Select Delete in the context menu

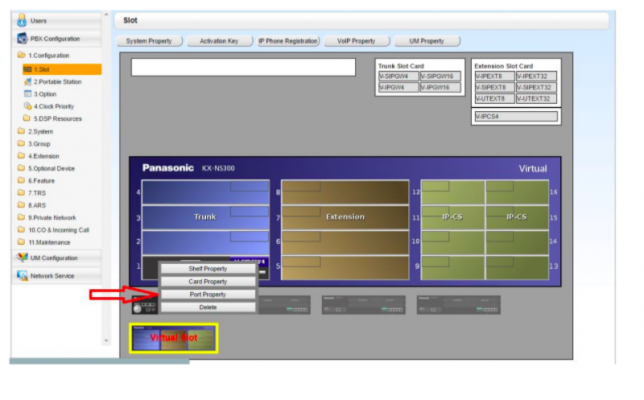tap(208, 307)
